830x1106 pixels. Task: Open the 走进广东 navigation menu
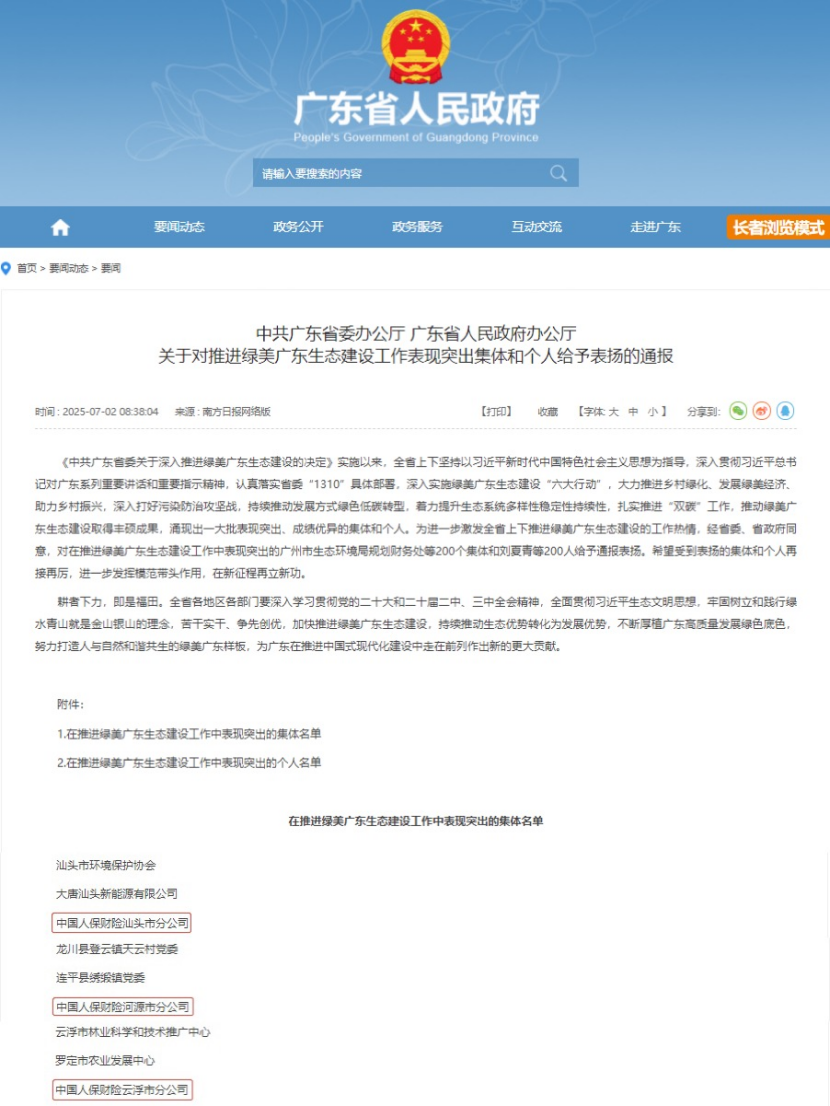coord(655,227)
